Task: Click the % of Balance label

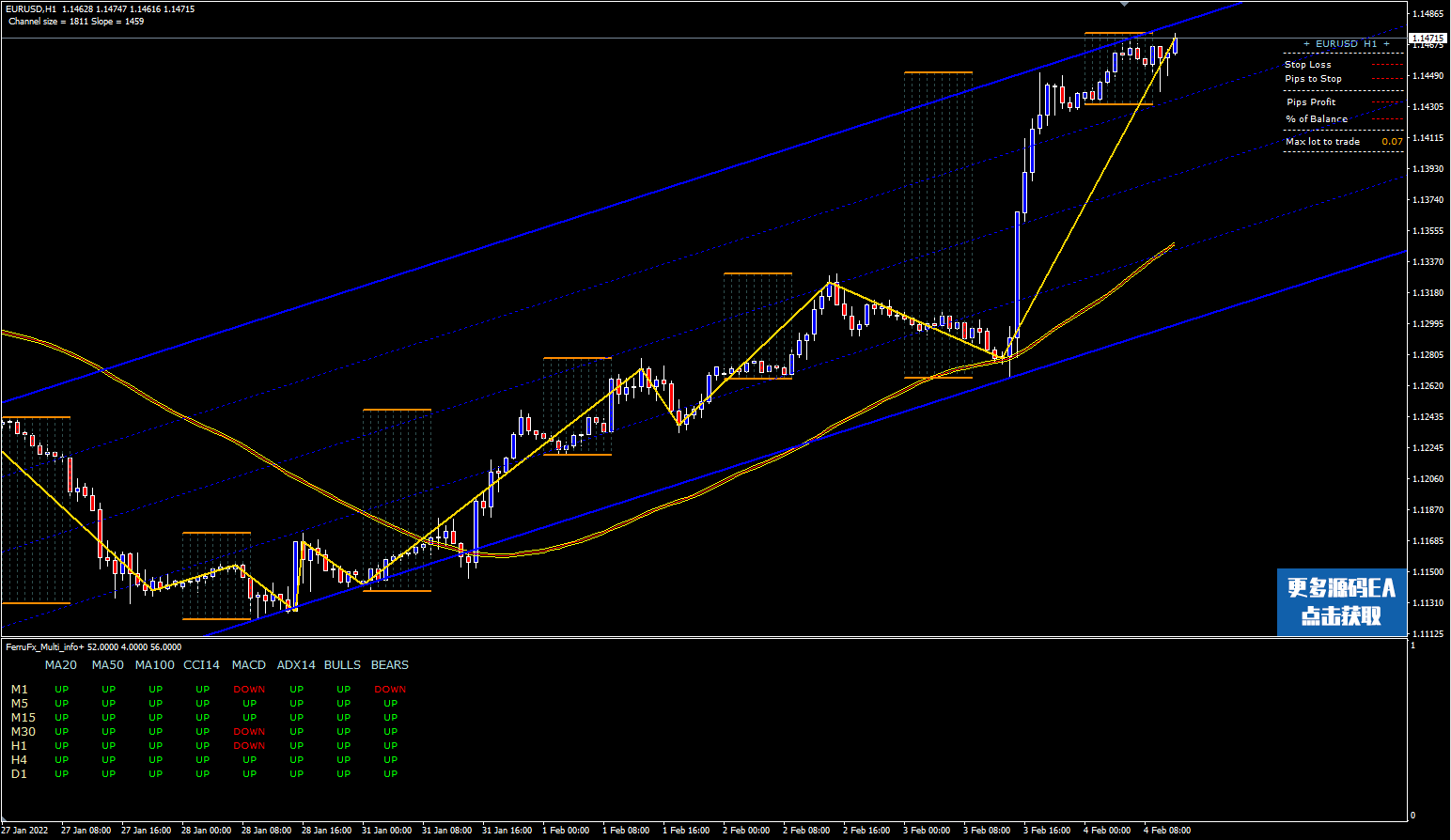Action: coord(1316,119)
